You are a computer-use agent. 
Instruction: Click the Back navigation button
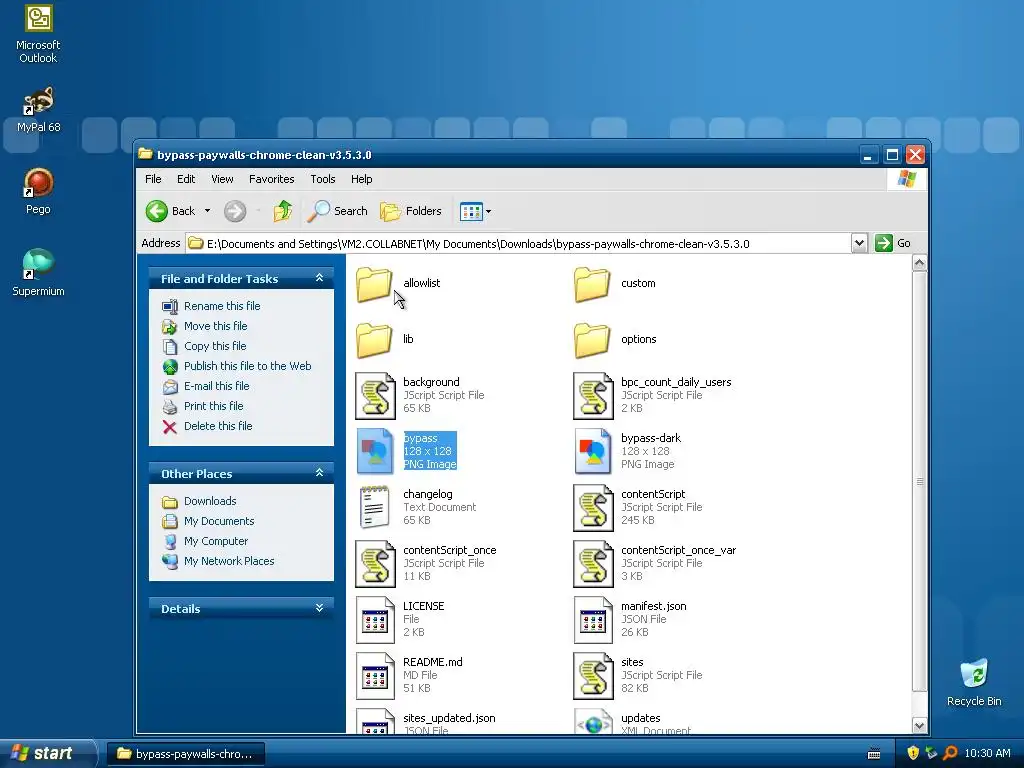170,211
